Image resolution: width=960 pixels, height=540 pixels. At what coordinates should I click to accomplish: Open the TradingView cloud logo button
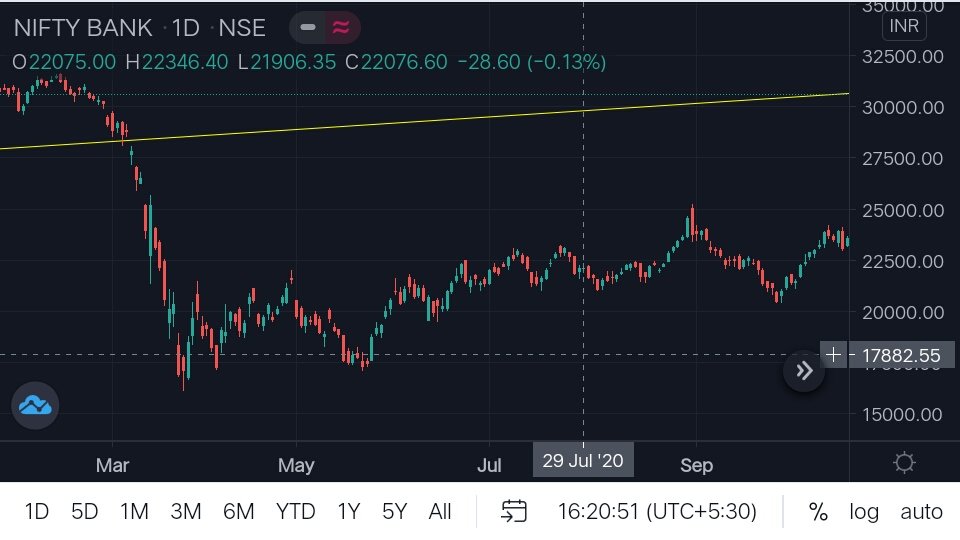click(x=35, y=405)
